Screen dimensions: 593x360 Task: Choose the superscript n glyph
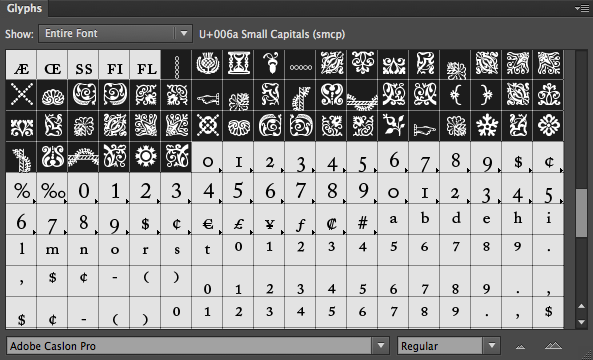[x=83, y=250]
